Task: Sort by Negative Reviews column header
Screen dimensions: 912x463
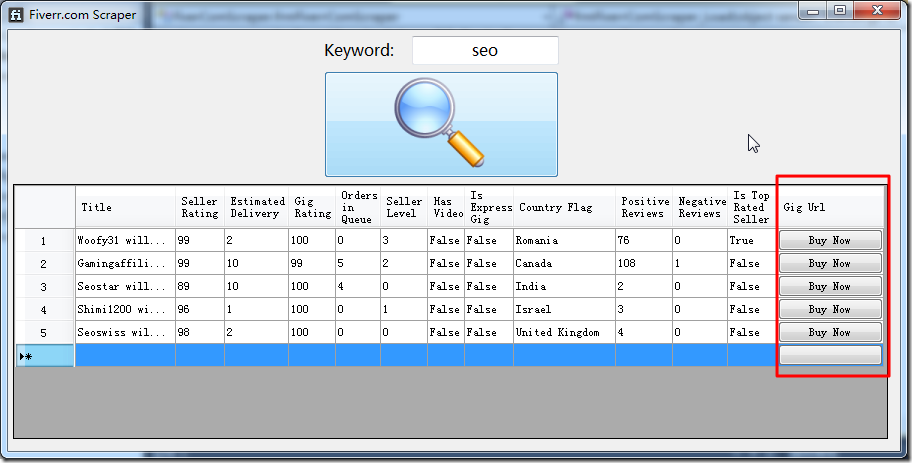Action: [700, 207]
